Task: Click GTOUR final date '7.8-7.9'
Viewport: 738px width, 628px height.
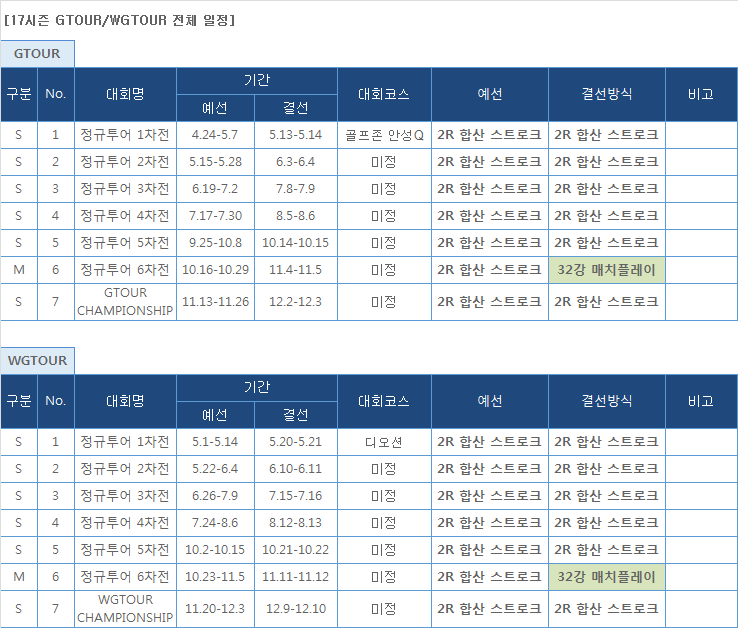Action: pos(296,189)
